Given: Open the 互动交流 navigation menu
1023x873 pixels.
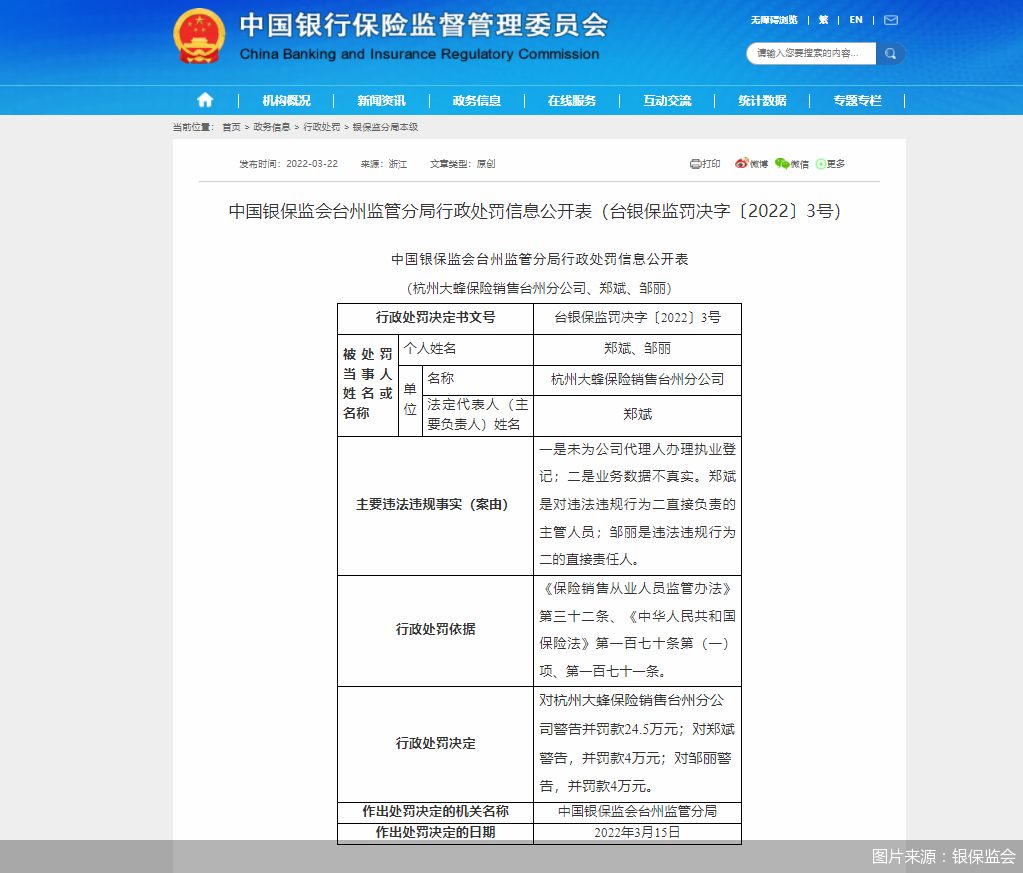Looking at the screenshot, I should [x=667, y=100].
